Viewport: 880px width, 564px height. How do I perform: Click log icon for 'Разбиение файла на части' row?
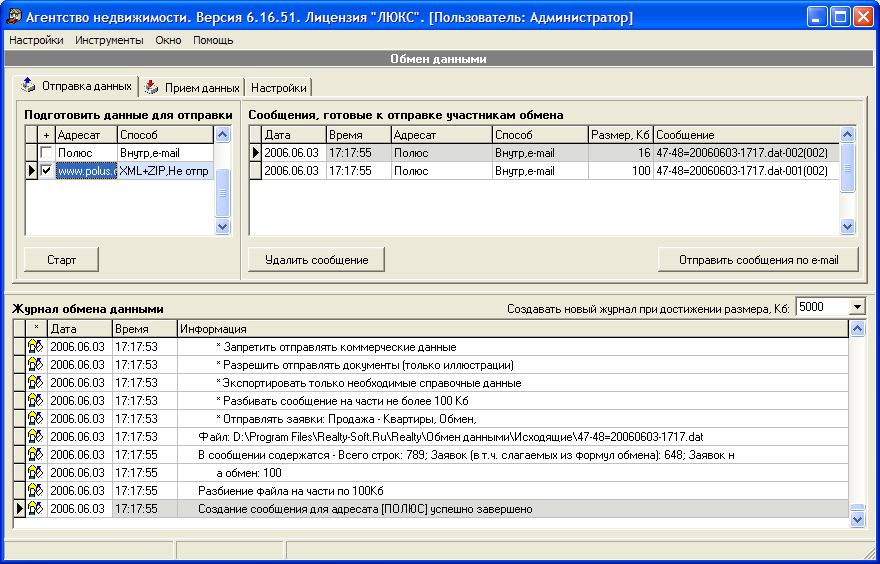click(x=35, y=490)
